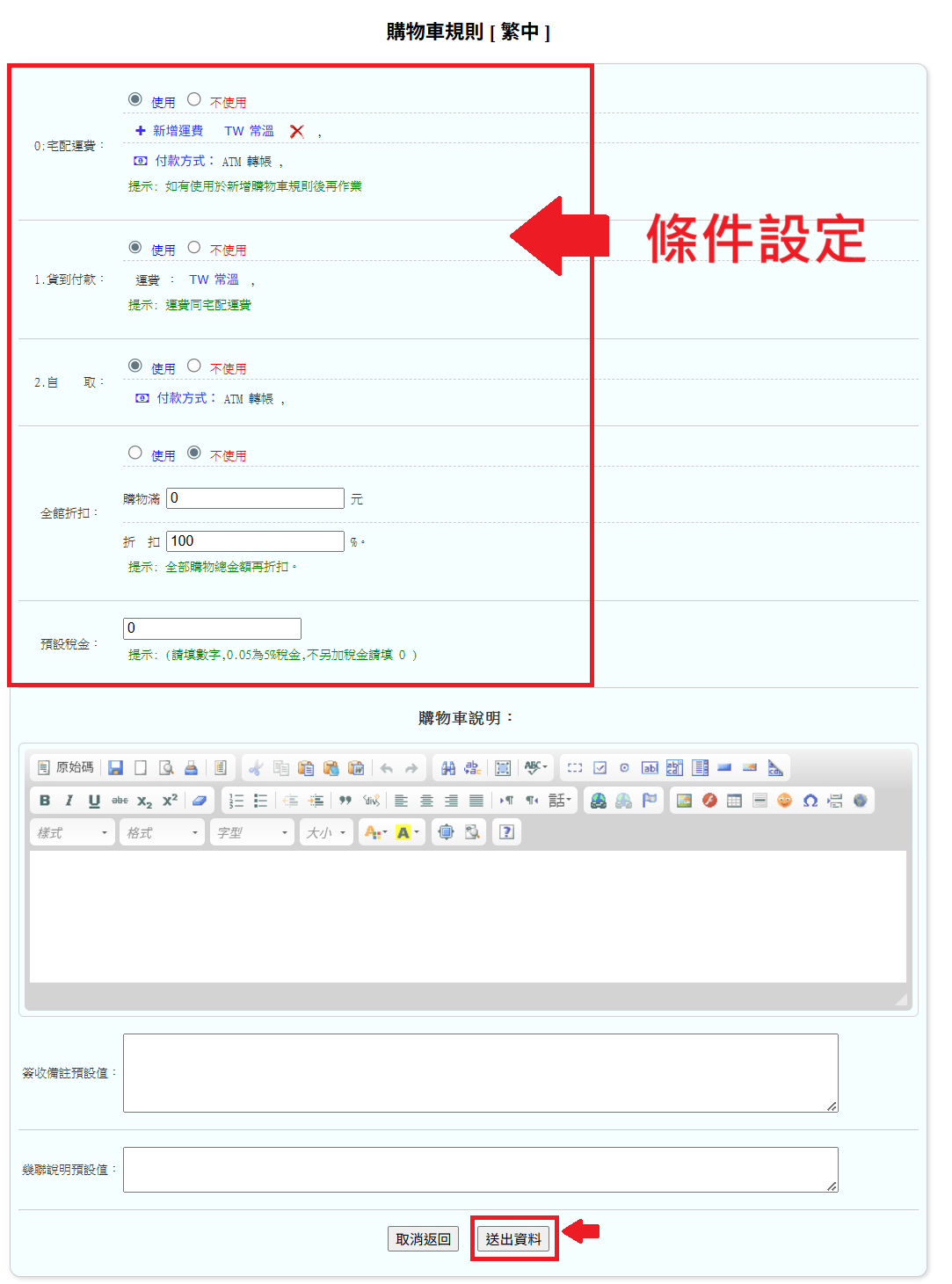Toggle bold formatting in the editor

coord(45,801)
